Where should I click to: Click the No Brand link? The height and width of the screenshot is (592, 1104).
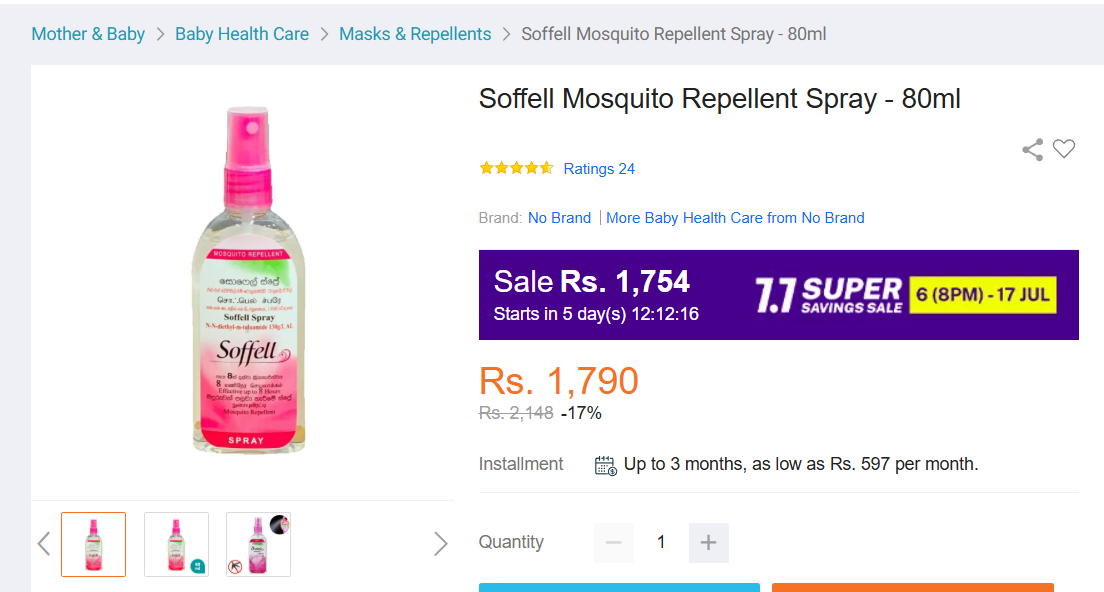pos(559,218)
